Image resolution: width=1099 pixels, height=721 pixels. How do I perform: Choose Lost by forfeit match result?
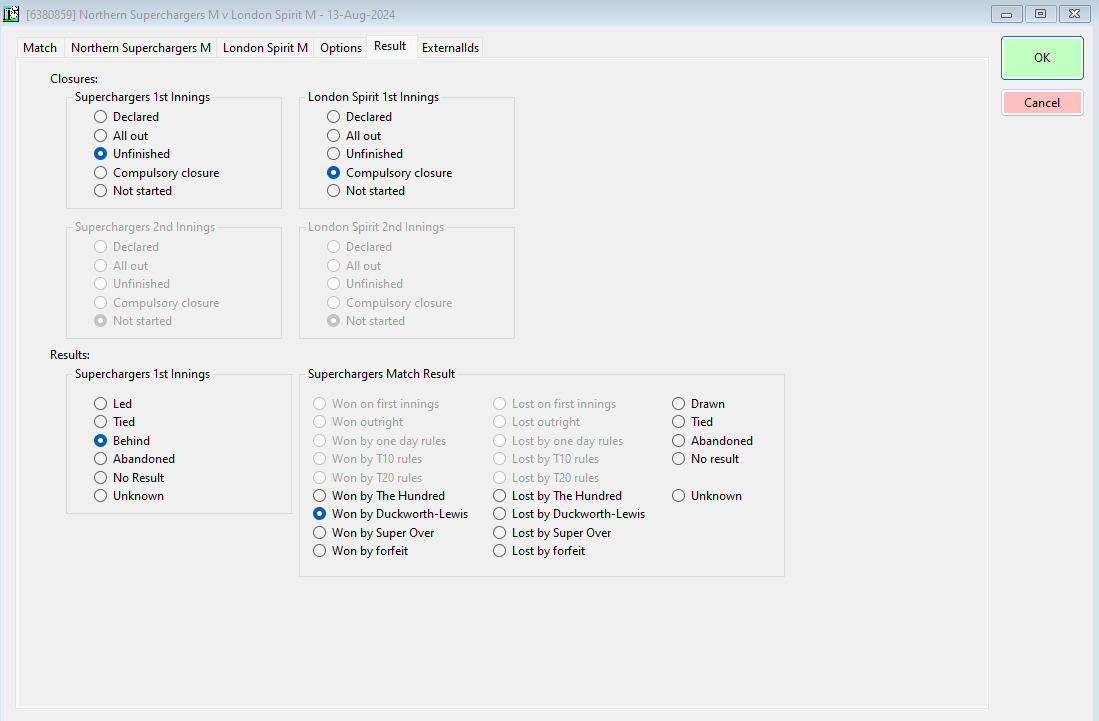click(539, 551)
